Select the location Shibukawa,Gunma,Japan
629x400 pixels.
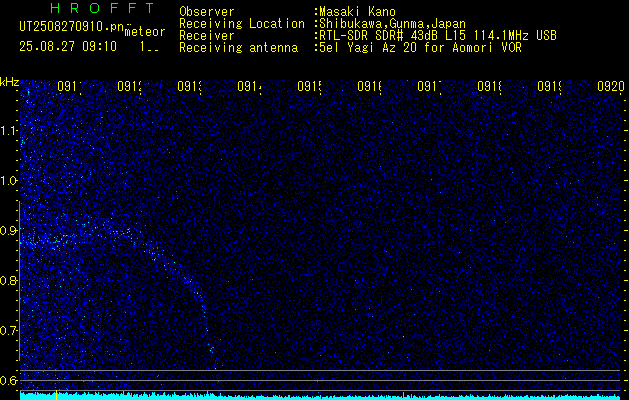(390, 24)
